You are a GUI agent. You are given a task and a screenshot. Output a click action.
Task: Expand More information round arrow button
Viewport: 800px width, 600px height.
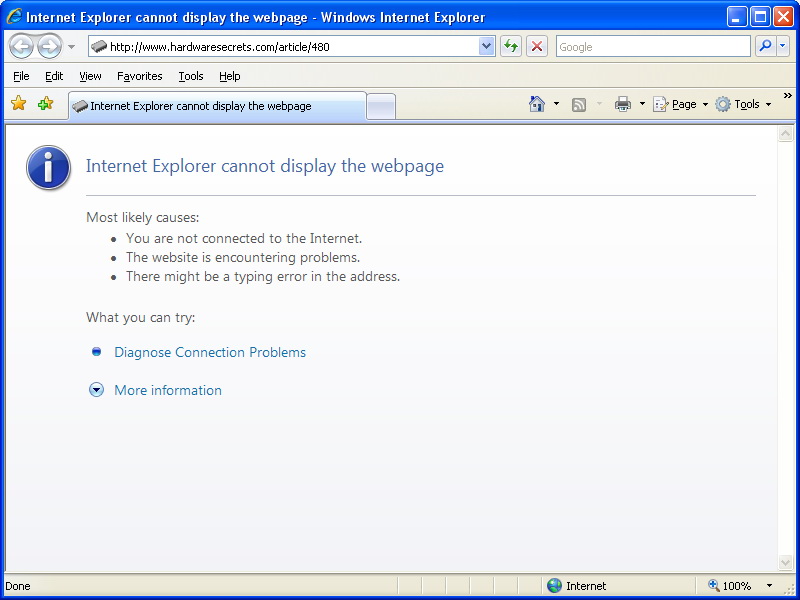point(96,390)
